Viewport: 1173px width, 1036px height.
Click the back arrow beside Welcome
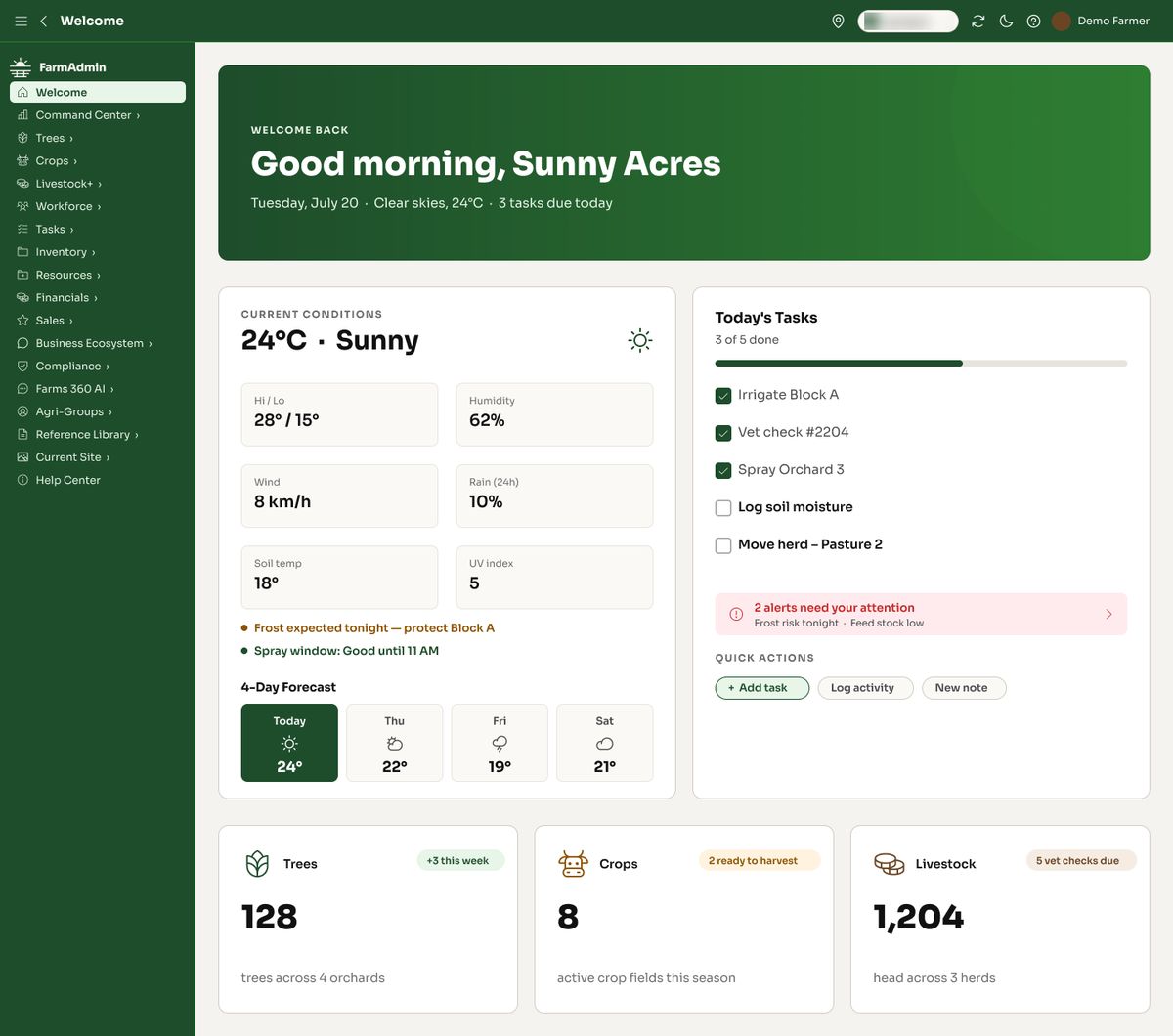click(x=43, y=21)
